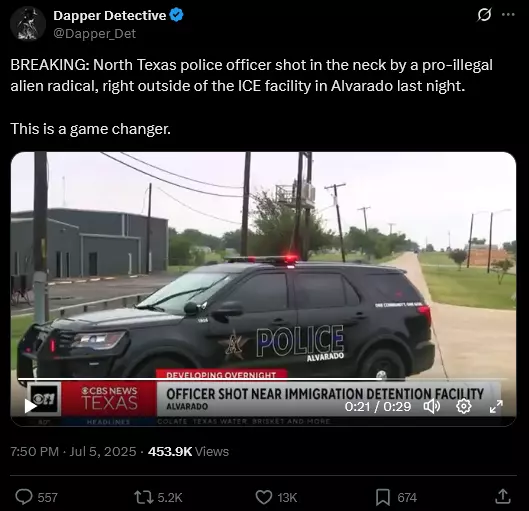This screenshot has height=511, width=529.
Task: Bookmark this post
Action: click(x=383, y=497)
